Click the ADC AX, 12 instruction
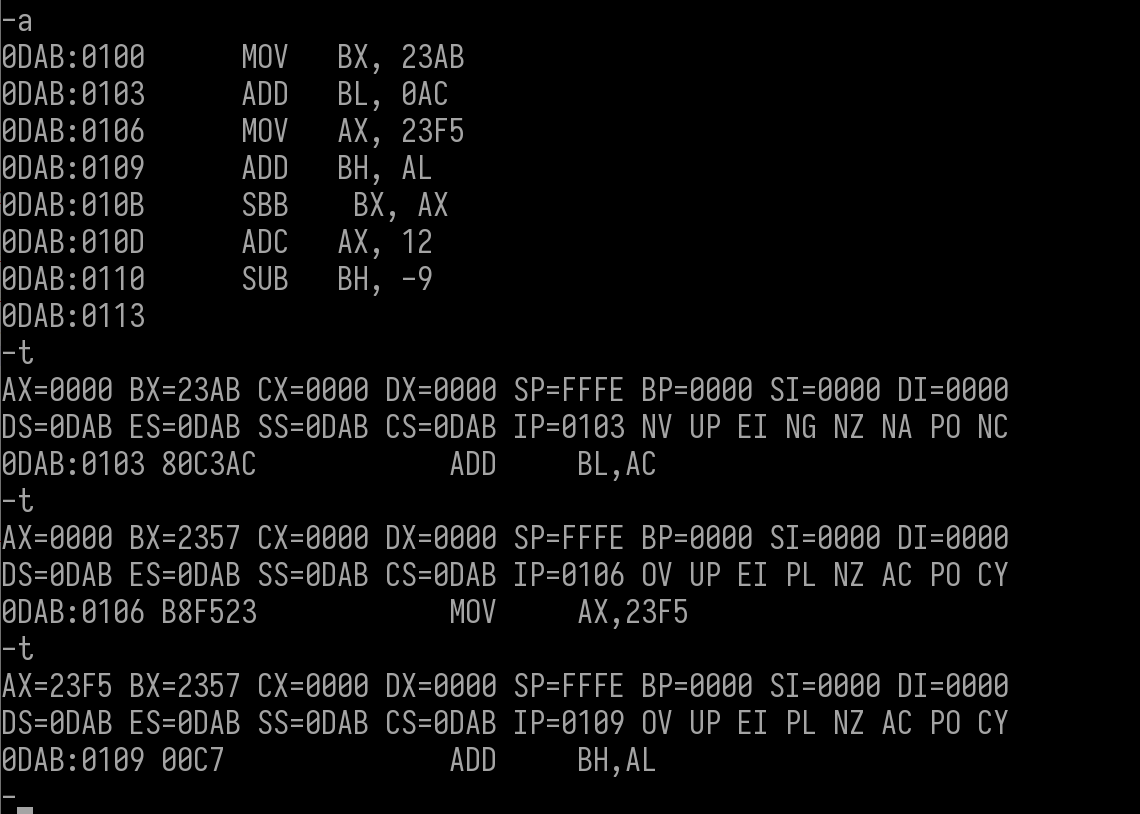Image resolution: width=1140 pixels, height=814 pixels. coord(337,243)
